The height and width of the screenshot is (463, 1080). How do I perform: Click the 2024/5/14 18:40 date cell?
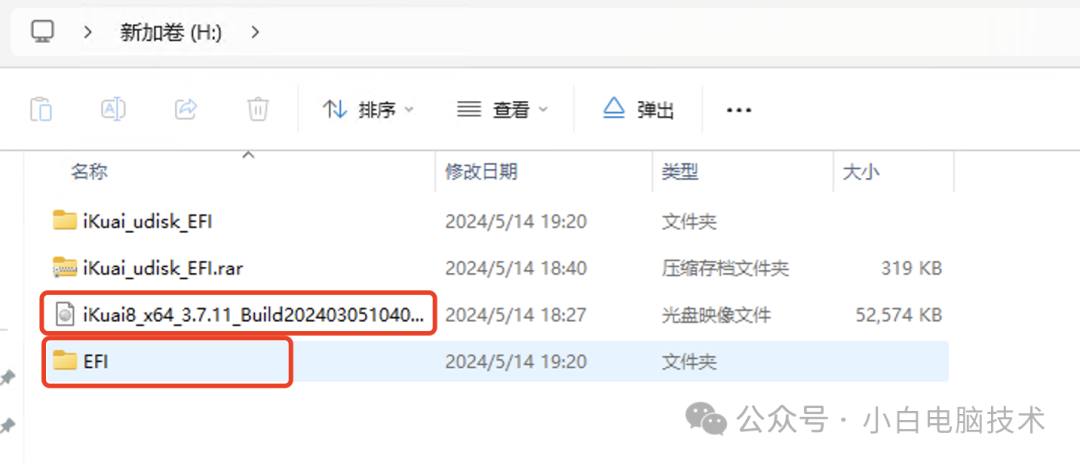pos(516,268)
